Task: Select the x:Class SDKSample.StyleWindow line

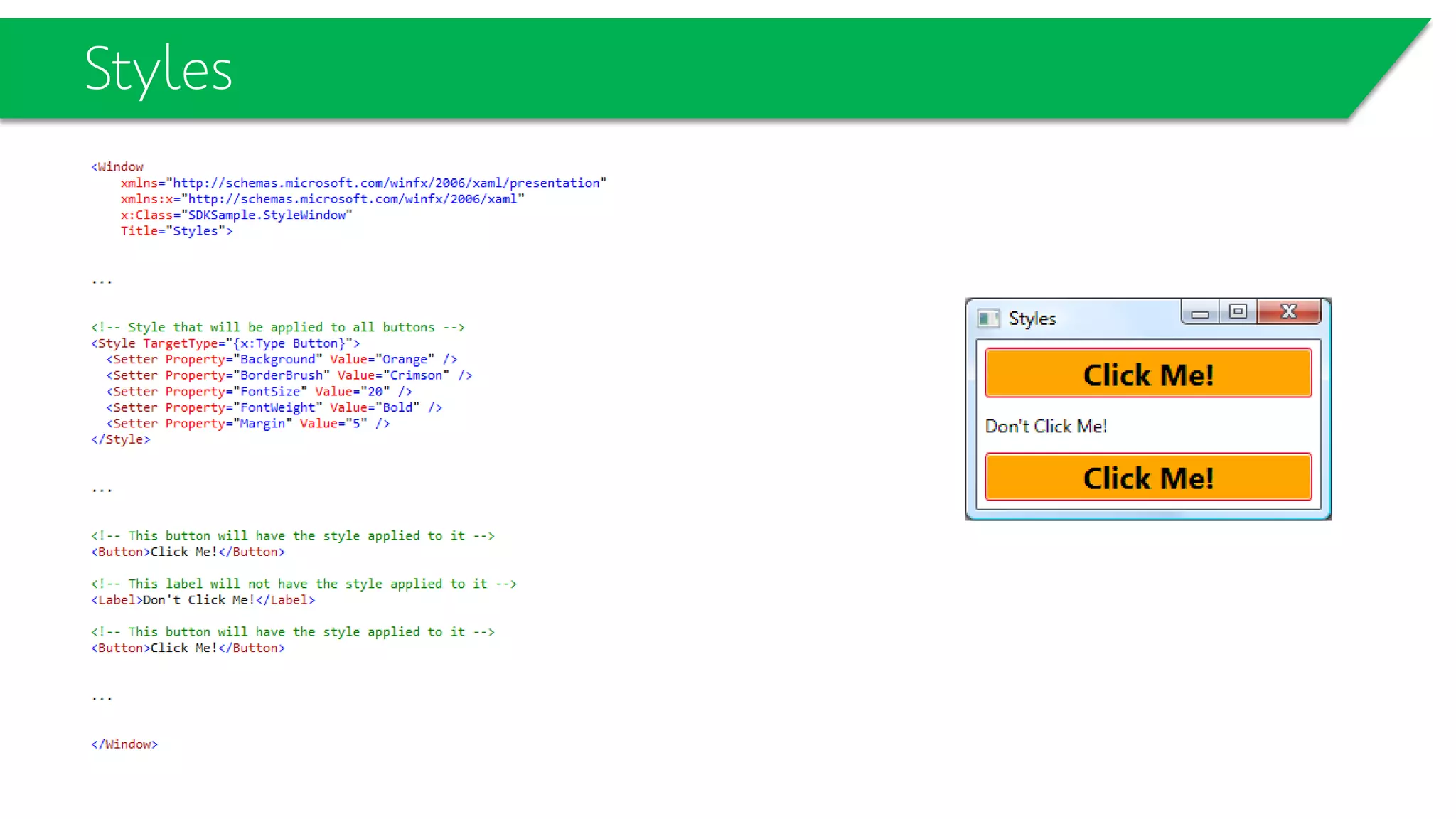Action: click(x=236, y=215)
